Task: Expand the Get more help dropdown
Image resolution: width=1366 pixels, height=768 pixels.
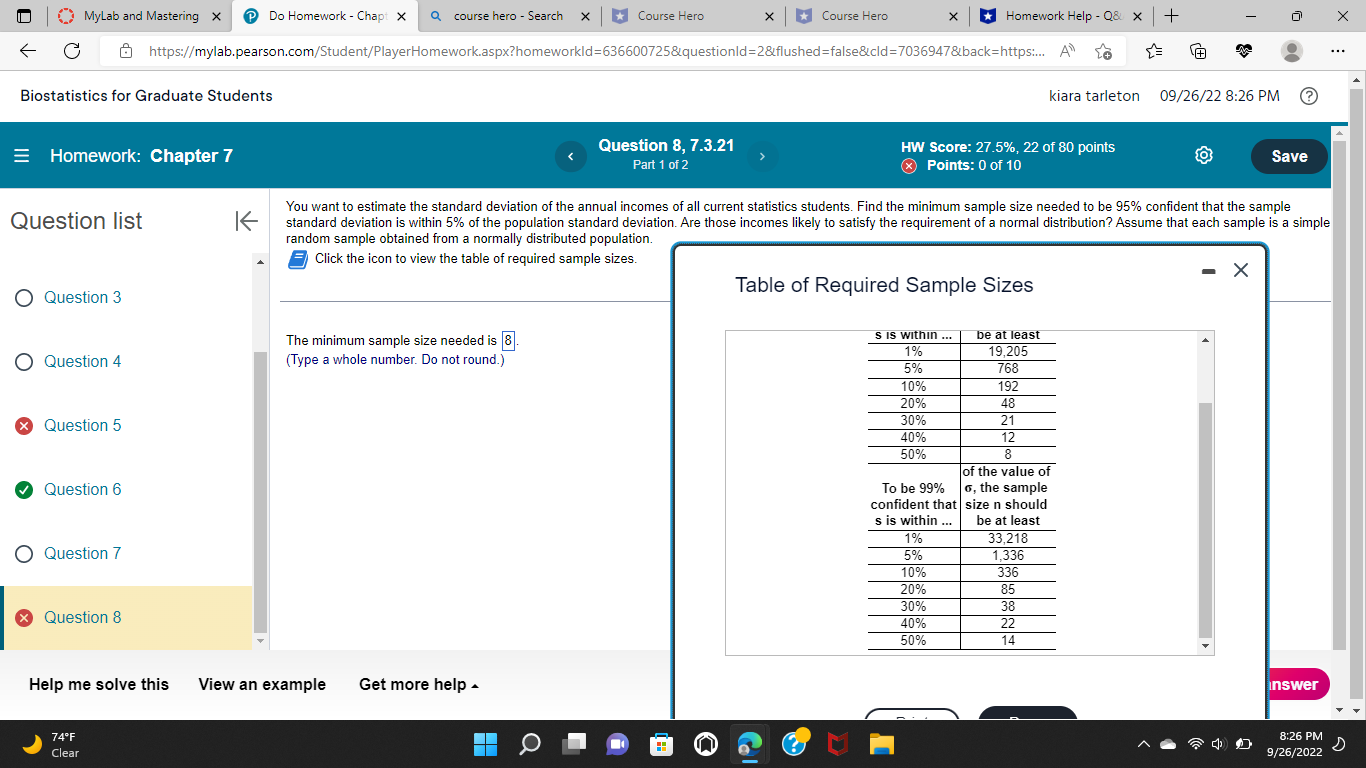Action: (417, 684)
